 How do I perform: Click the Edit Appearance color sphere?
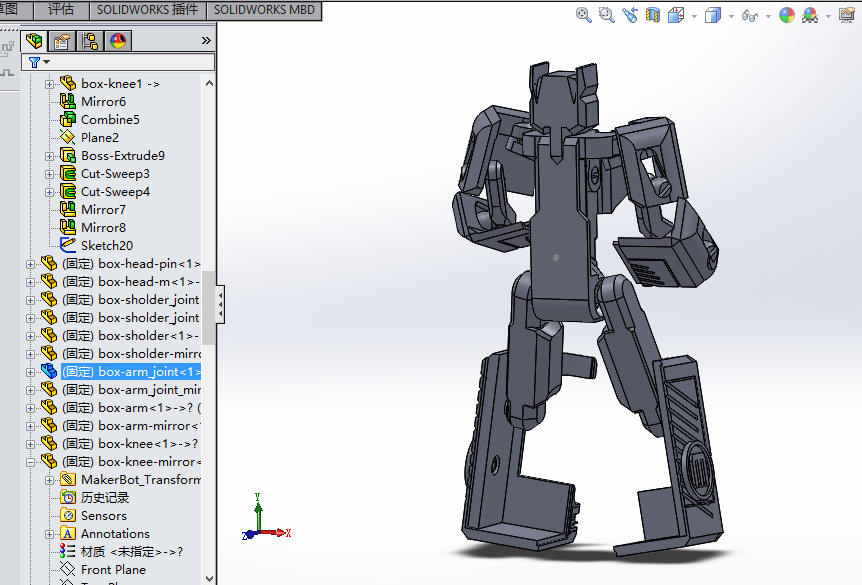pos(786,15)
